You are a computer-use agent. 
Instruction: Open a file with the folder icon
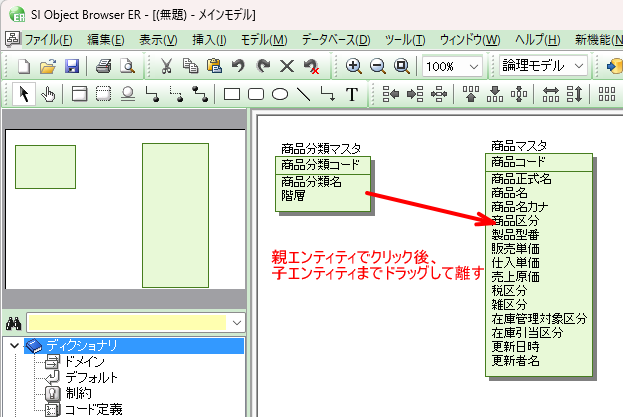coord(48,66)
